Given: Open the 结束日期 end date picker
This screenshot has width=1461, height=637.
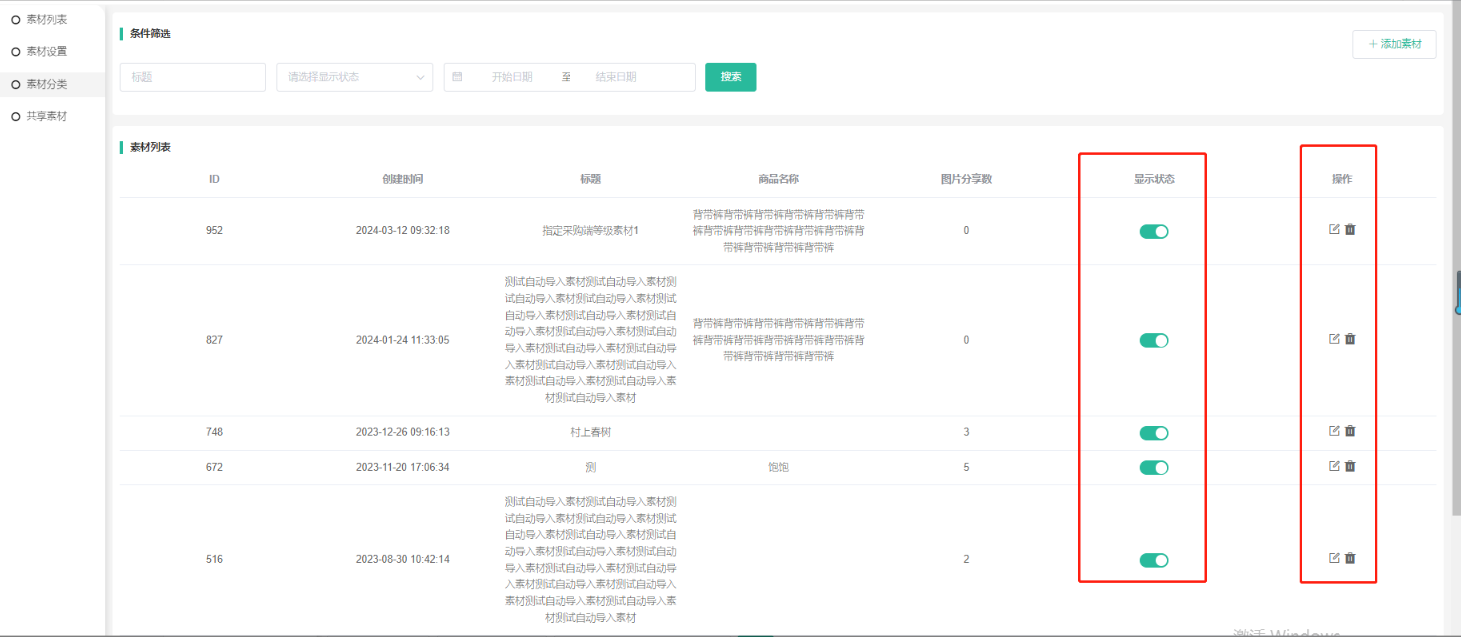Looking at the screenshot, I should click(x=616, y=77).
